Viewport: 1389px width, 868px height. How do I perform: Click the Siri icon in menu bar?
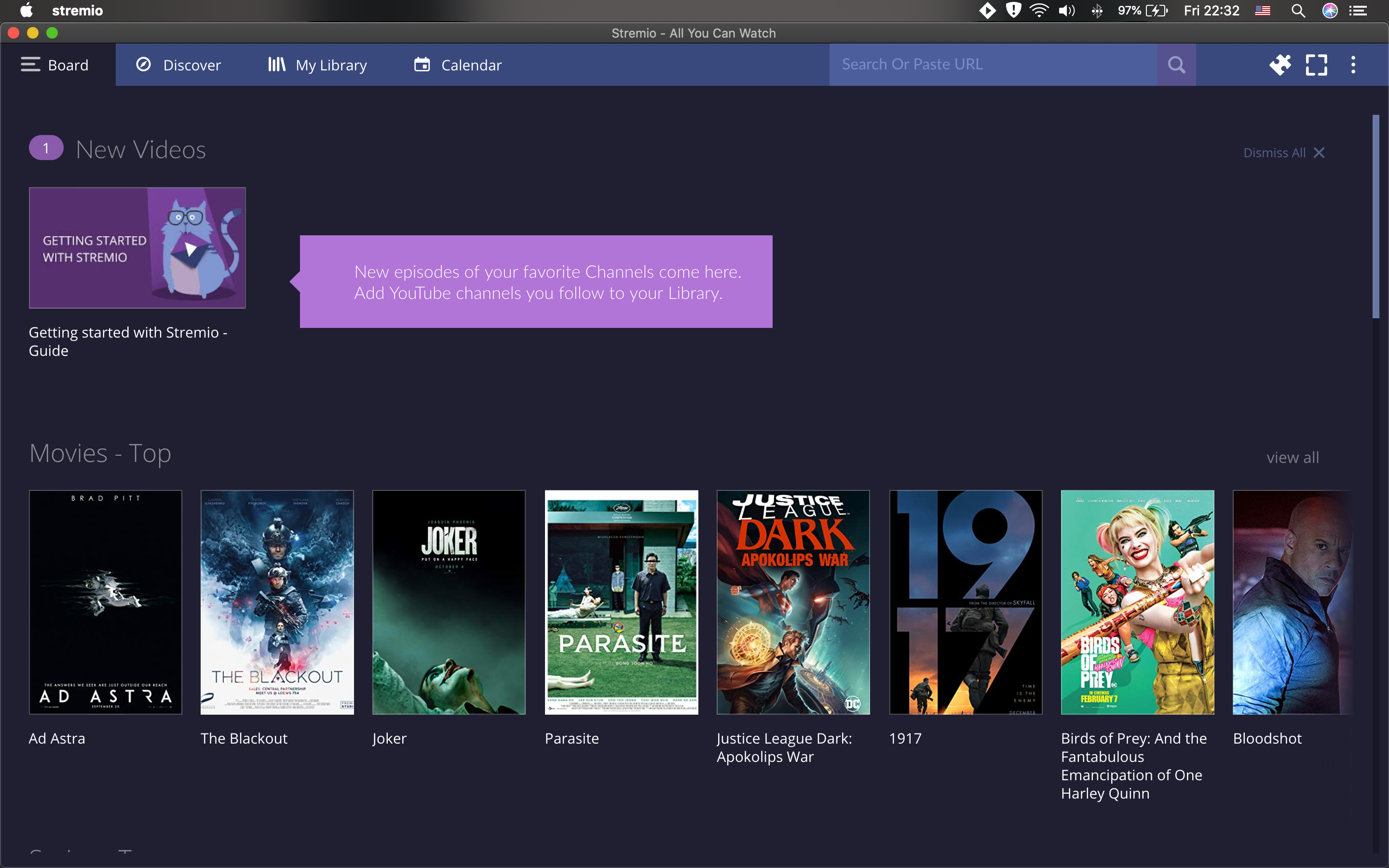(x=1330, y=10)
